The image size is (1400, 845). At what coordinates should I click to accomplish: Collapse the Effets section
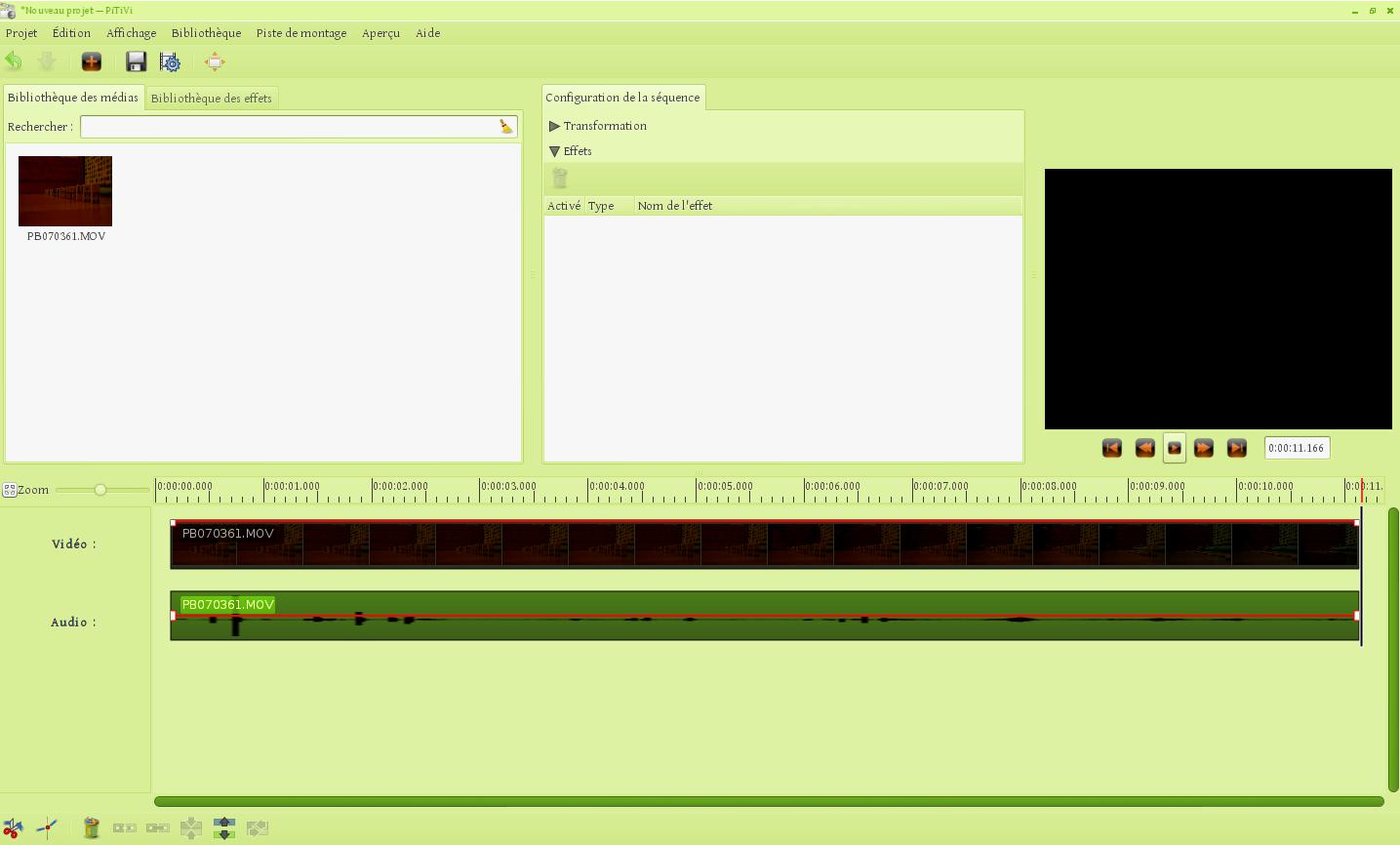[554, 151]
